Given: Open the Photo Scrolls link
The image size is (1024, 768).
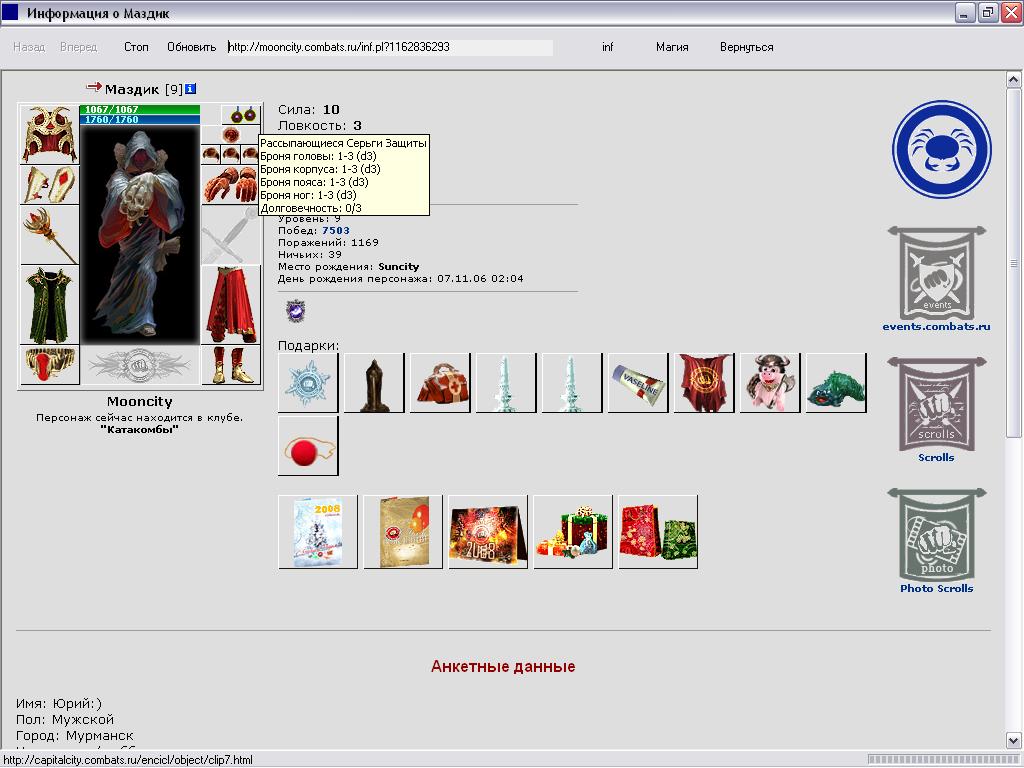Looking at the screenshot, I should point(936,588).
